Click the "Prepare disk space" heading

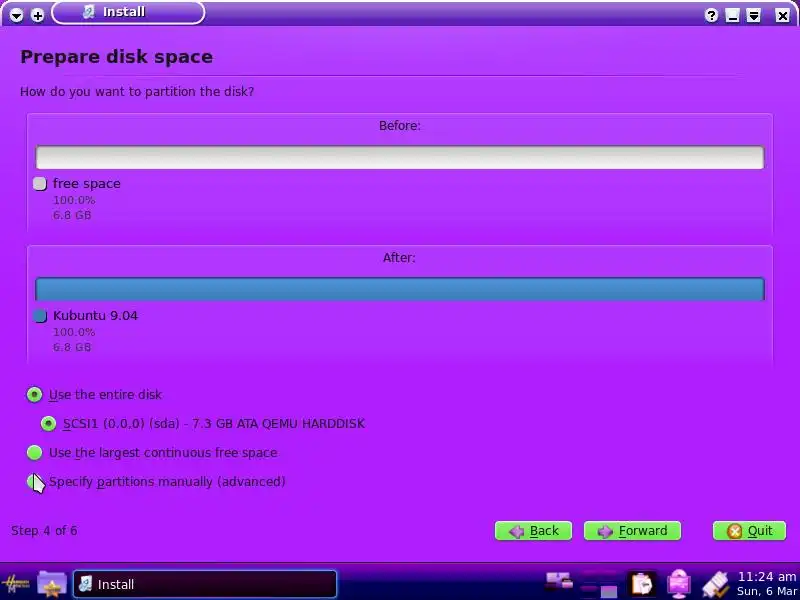(x=116, y=57)
